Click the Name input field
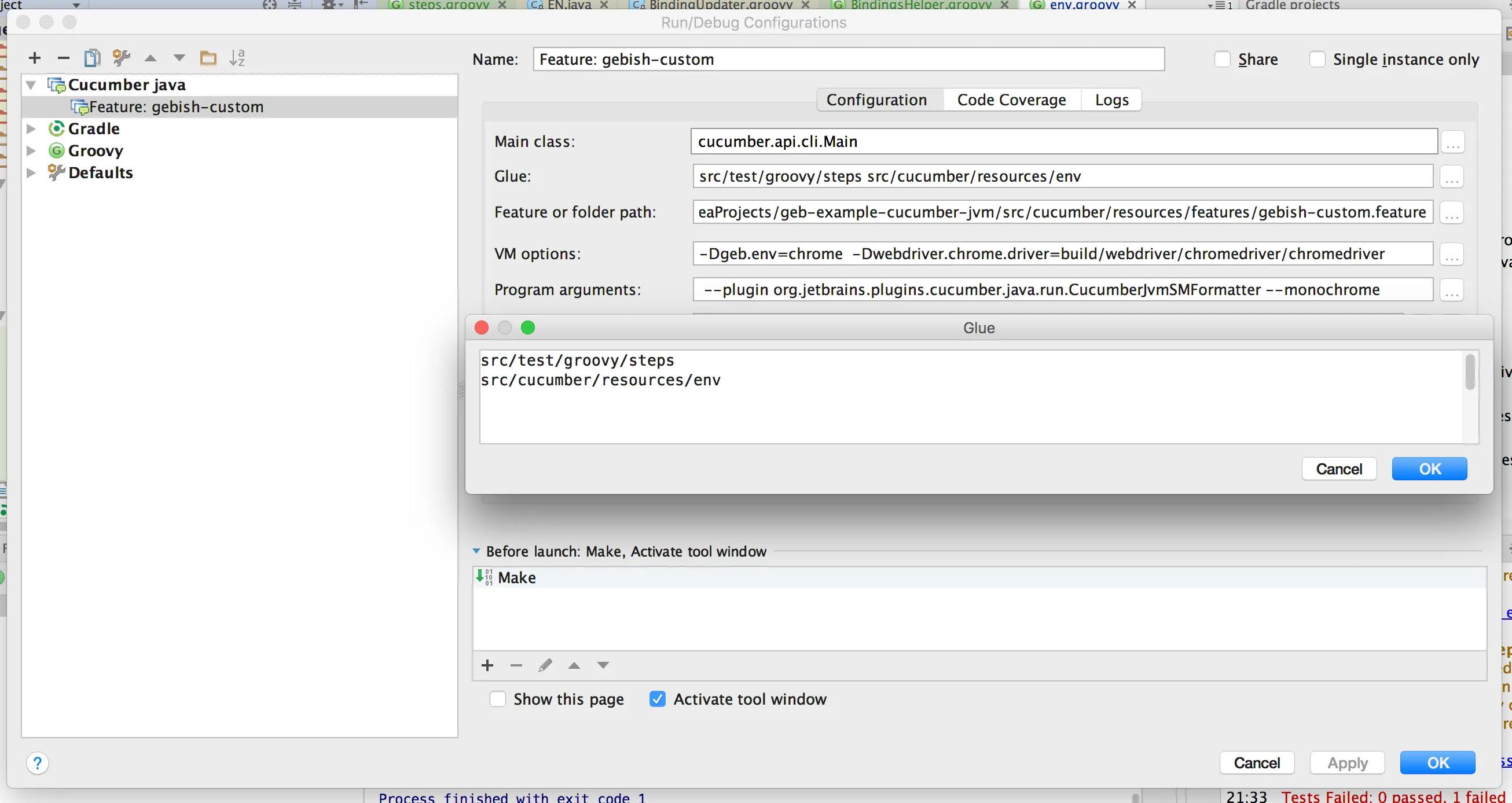1512x803 pixels. (848, 59)
